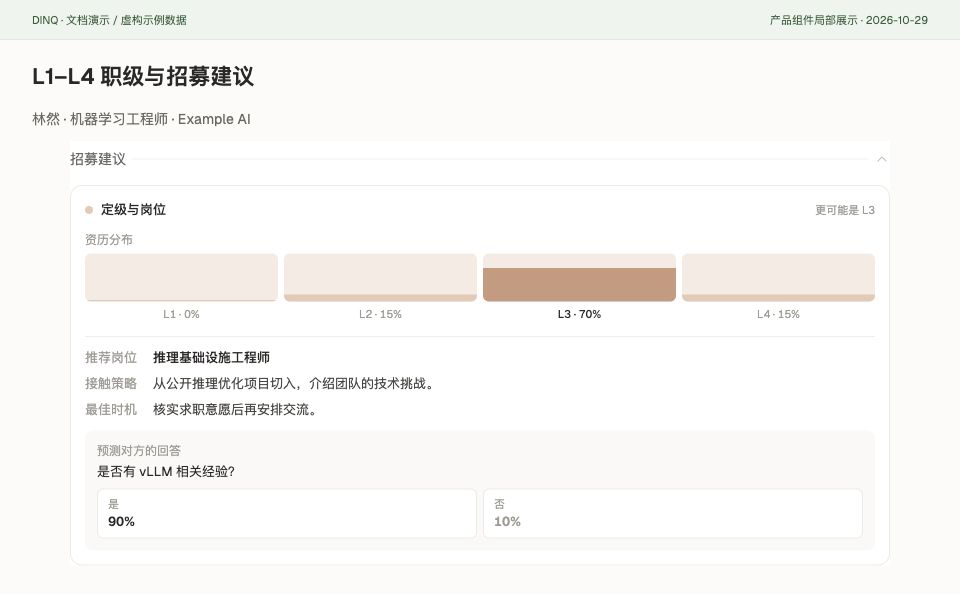This screenshot has width=960, height=594.
Task: Click the L3 · 70% caption
Action: (579, 314)
